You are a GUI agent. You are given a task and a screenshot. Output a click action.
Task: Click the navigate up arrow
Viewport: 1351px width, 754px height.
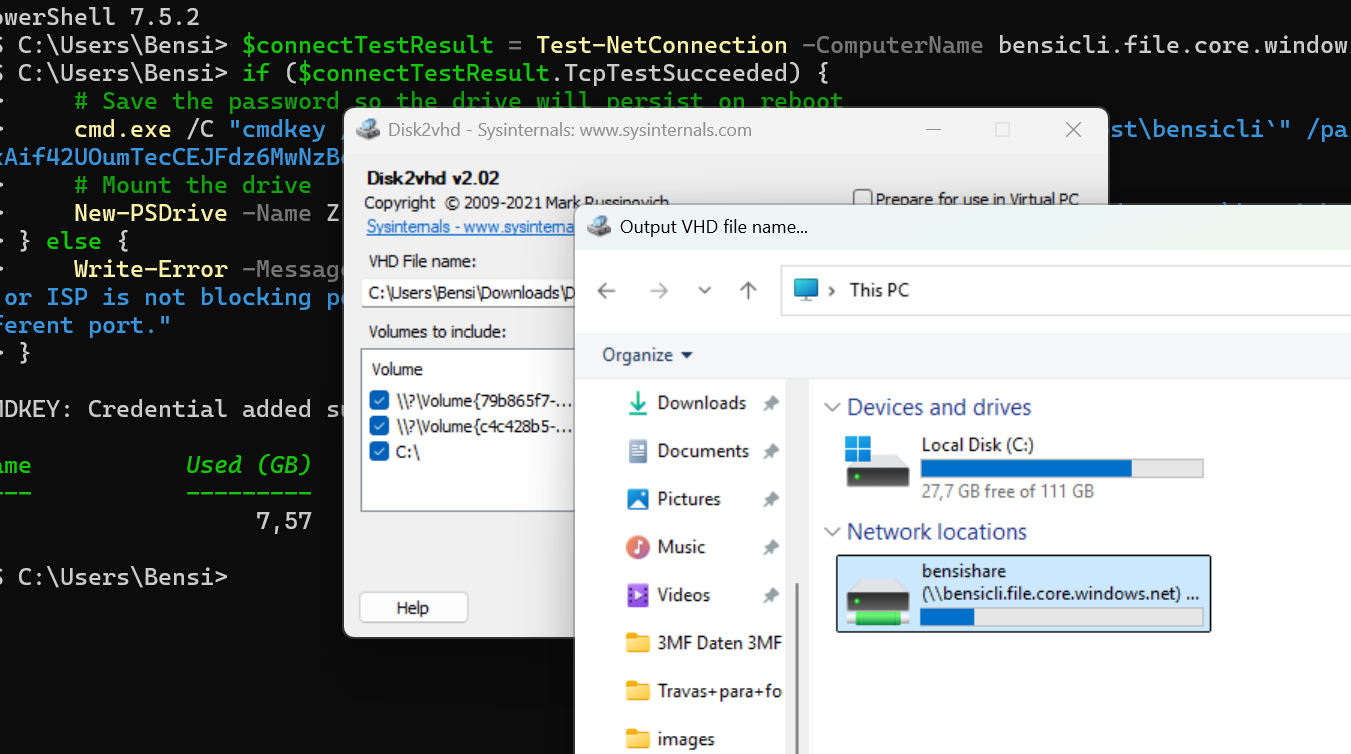coord(747,290)
